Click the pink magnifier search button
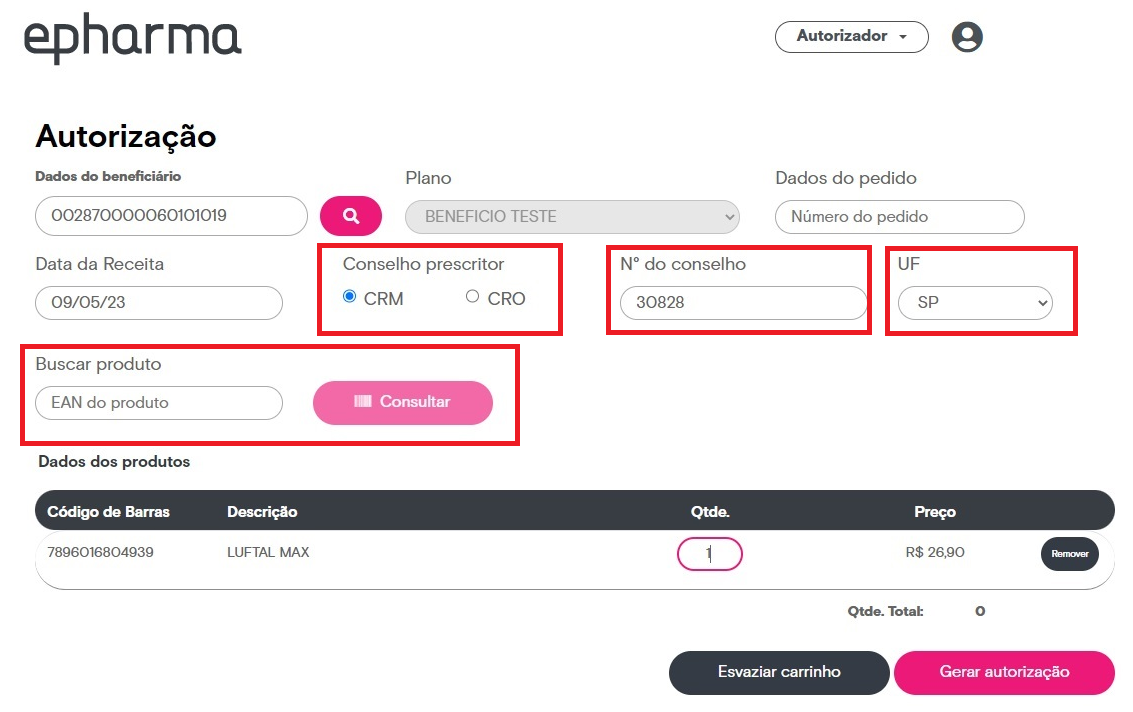Screen dimensions: 1133x712 (351, 215)
